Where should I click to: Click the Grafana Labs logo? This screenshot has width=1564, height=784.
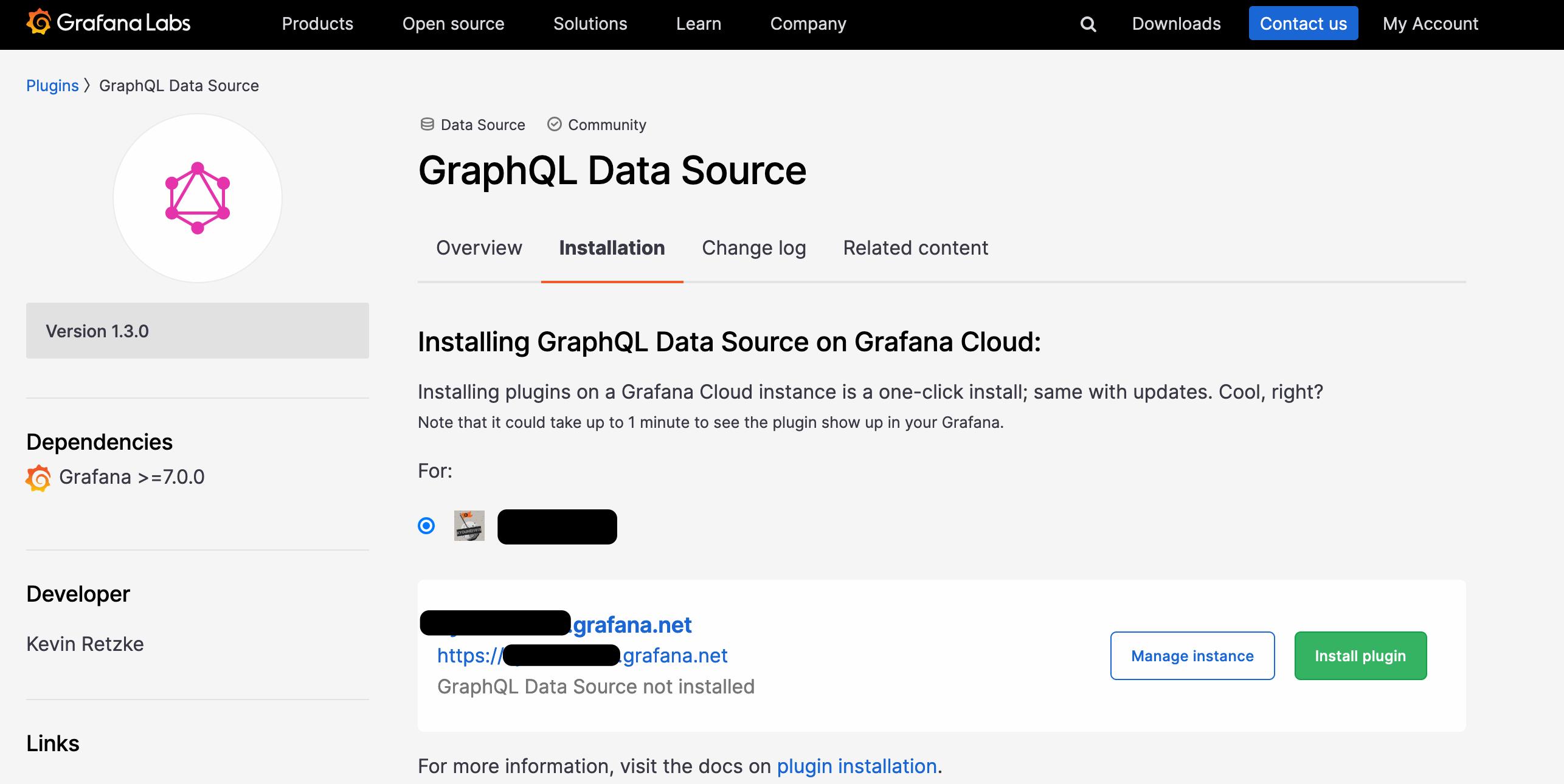[x=108, y=23]
